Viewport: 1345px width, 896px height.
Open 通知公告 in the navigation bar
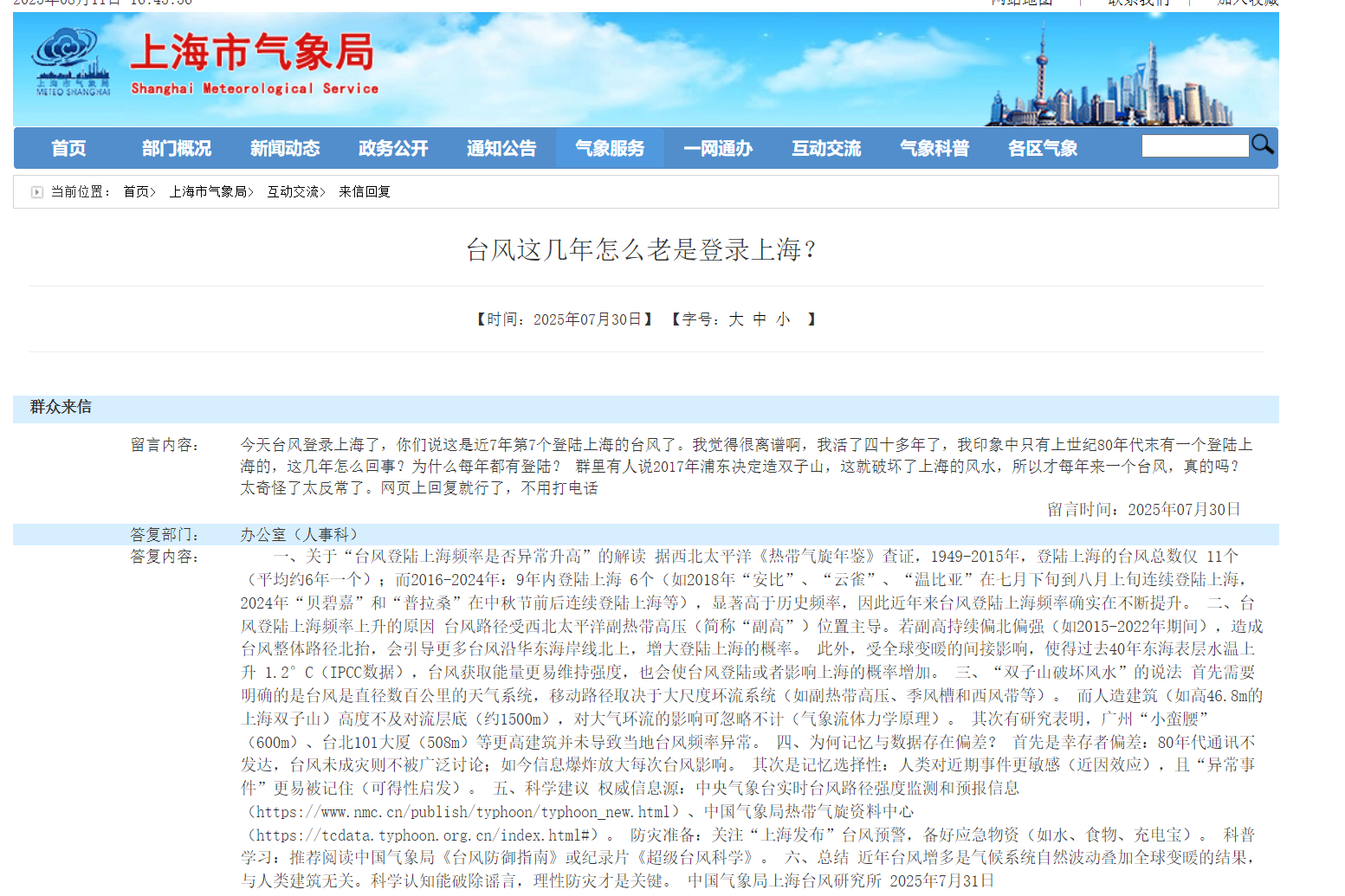501,148
